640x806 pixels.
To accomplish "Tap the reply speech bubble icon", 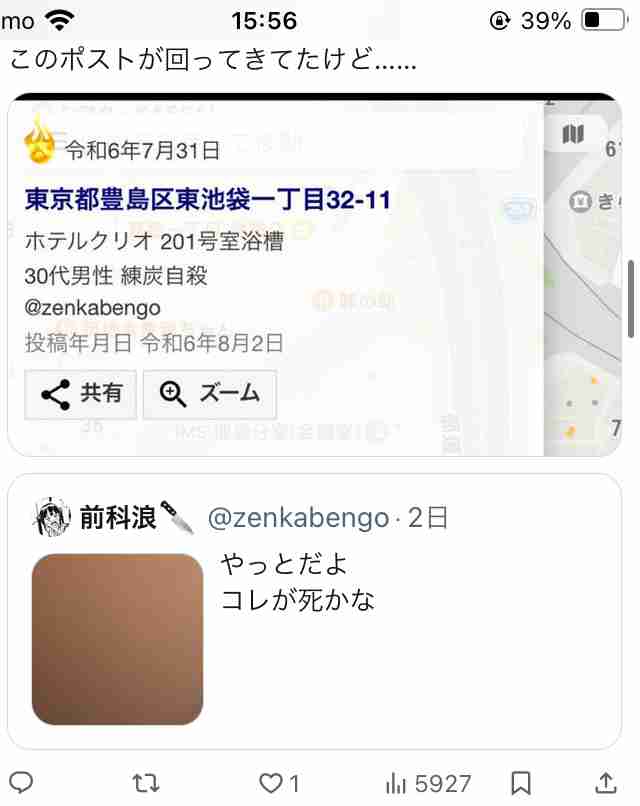I will coord(21,783).
